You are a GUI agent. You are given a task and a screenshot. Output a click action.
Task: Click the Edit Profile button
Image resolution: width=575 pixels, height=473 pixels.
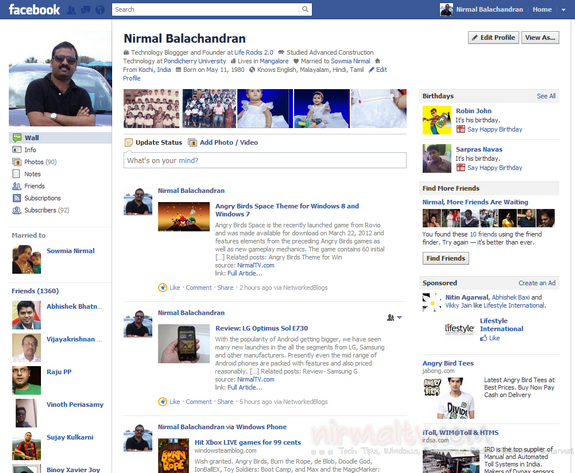pyautogui.click(x=493, y=37)
